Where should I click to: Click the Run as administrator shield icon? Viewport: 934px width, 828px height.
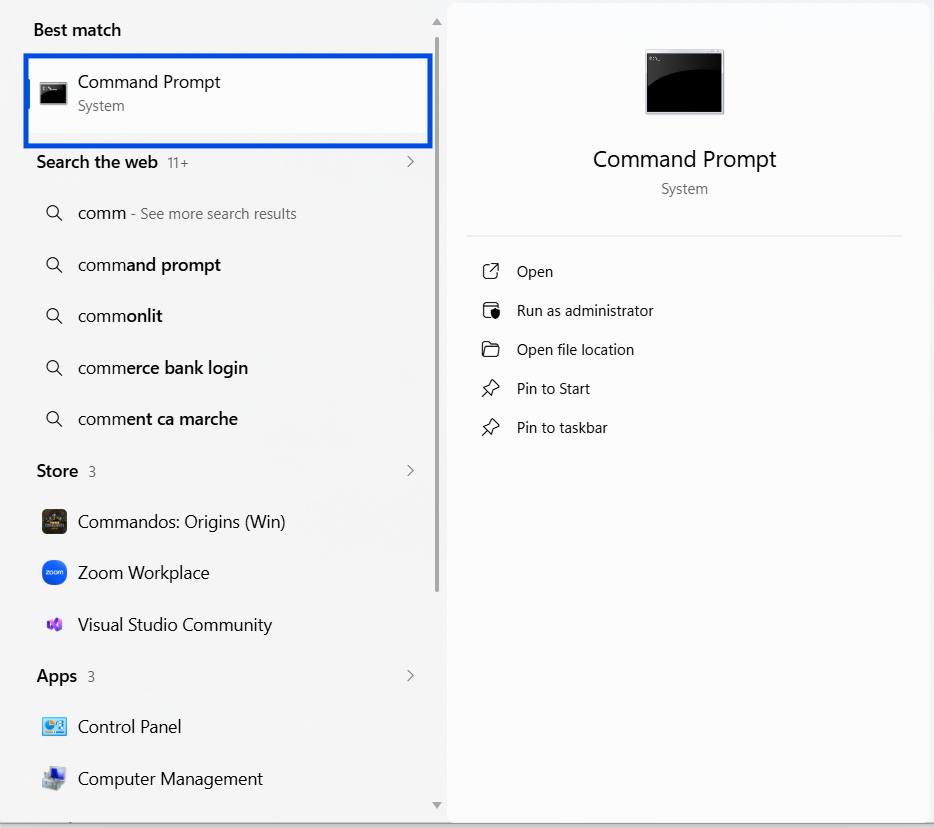490,311
